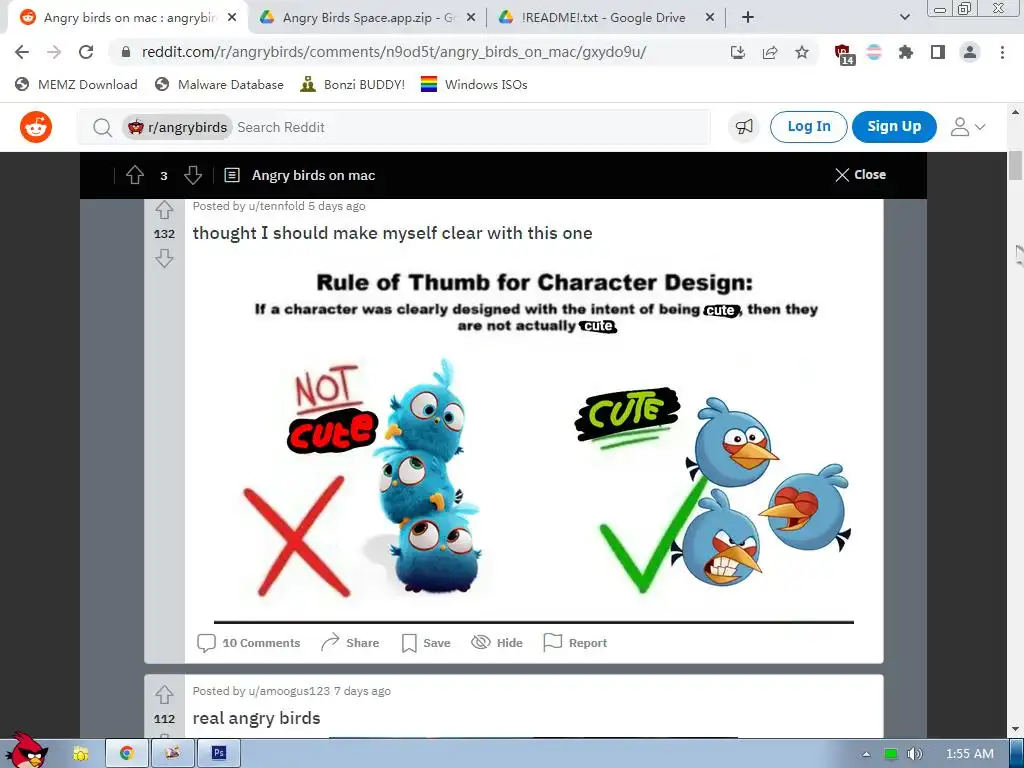Open the search tabs chevron dropdown

tap(904, 18)
